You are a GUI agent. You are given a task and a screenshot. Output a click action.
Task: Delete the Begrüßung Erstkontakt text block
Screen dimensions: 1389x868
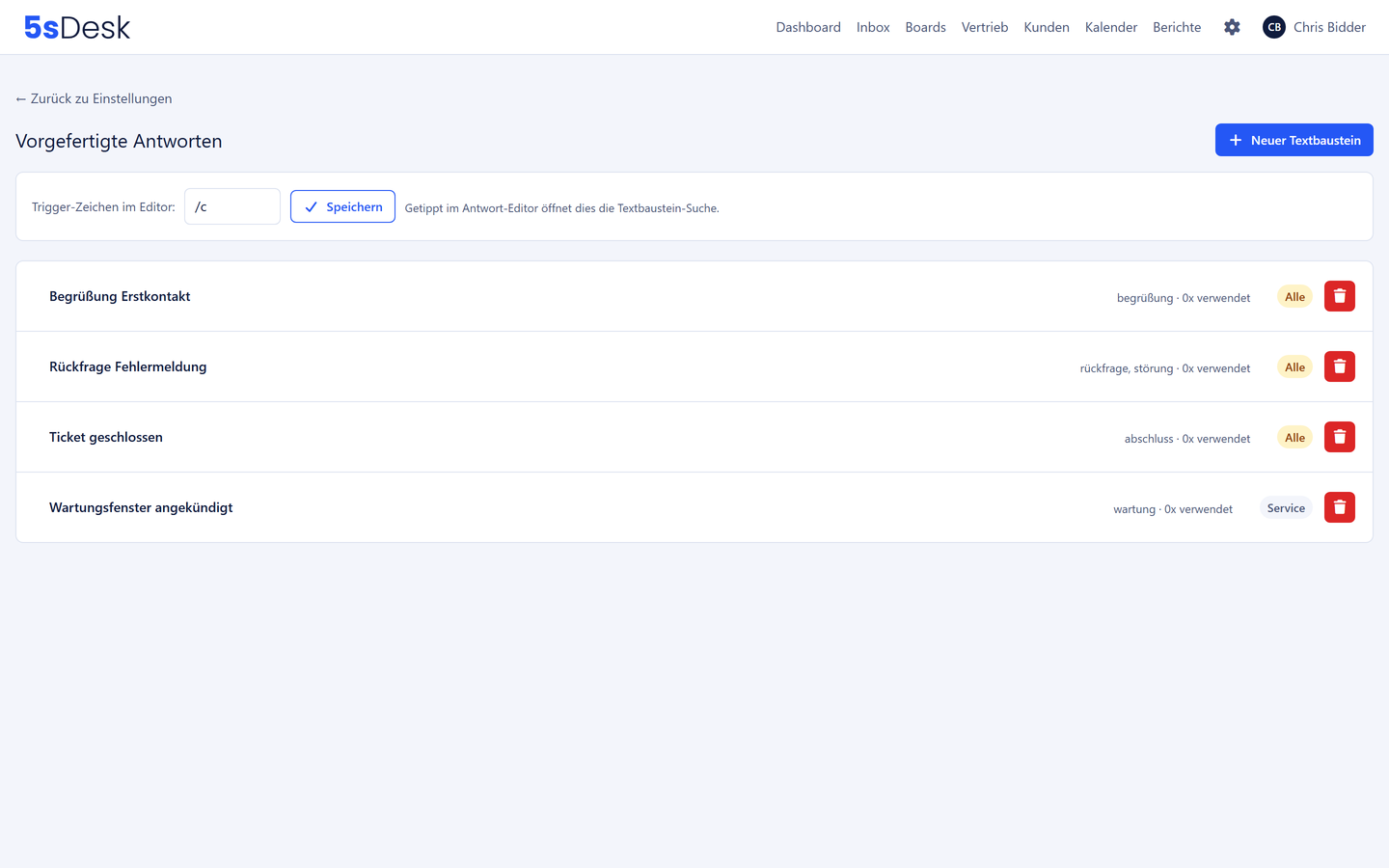tap(1340, 296)
